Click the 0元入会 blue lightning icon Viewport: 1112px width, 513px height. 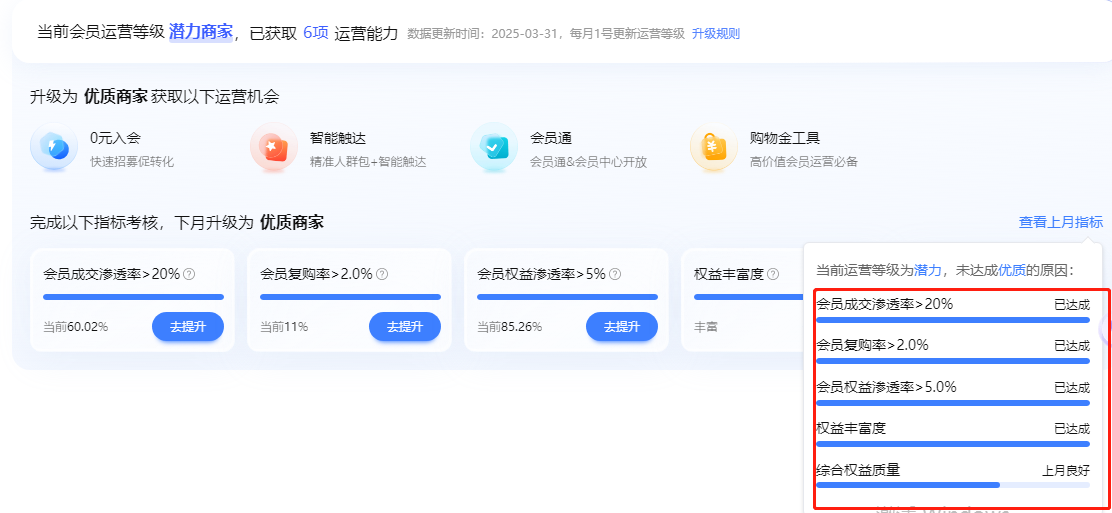(55, 148)
